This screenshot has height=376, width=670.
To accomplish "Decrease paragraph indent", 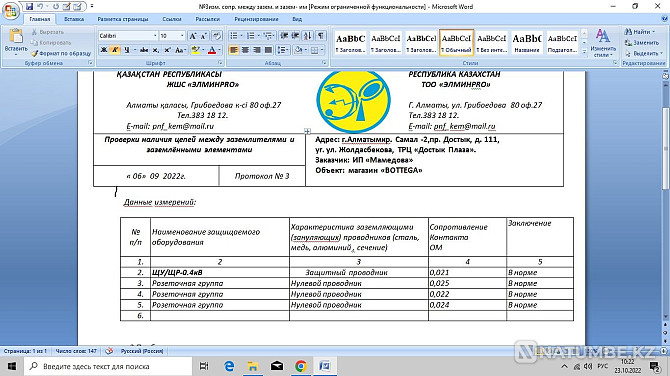I will coord(284,36).
